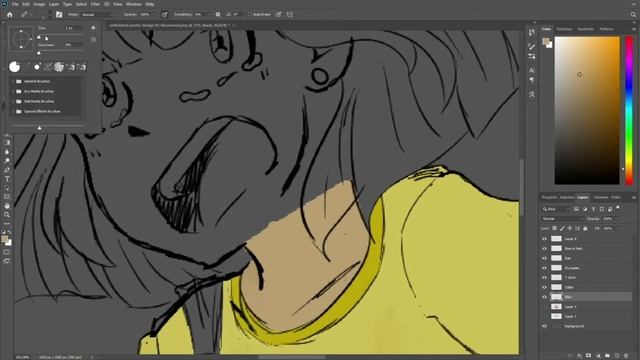Viewport: 640px width, 360px height.
Task: Open the layer blend mode Normal dropdown
Action: [562, 219]
